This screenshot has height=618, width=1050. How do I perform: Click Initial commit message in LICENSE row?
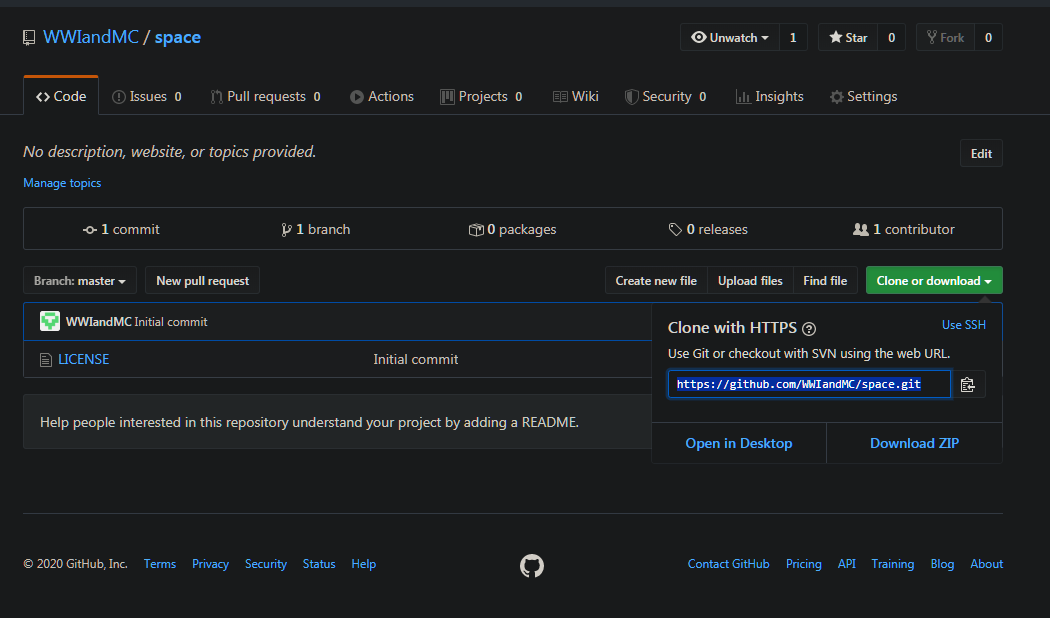[x=416, y=360]
